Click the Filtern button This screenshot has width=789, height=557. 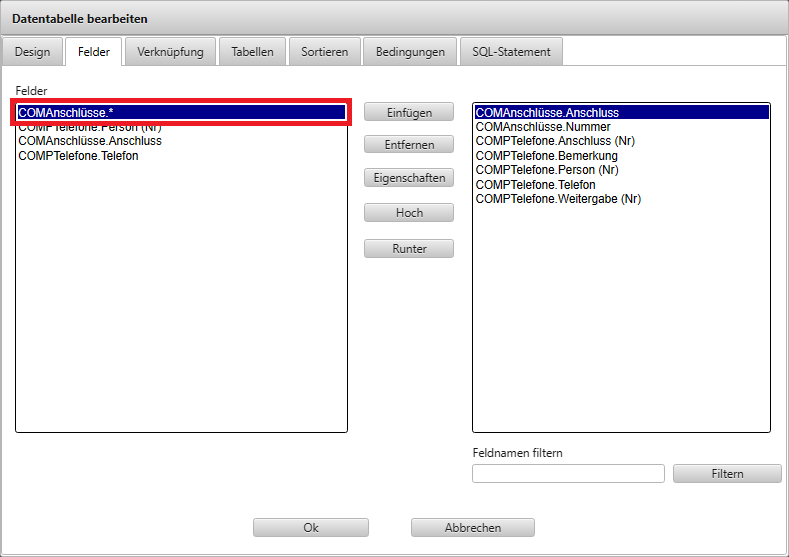coord(727,473)
